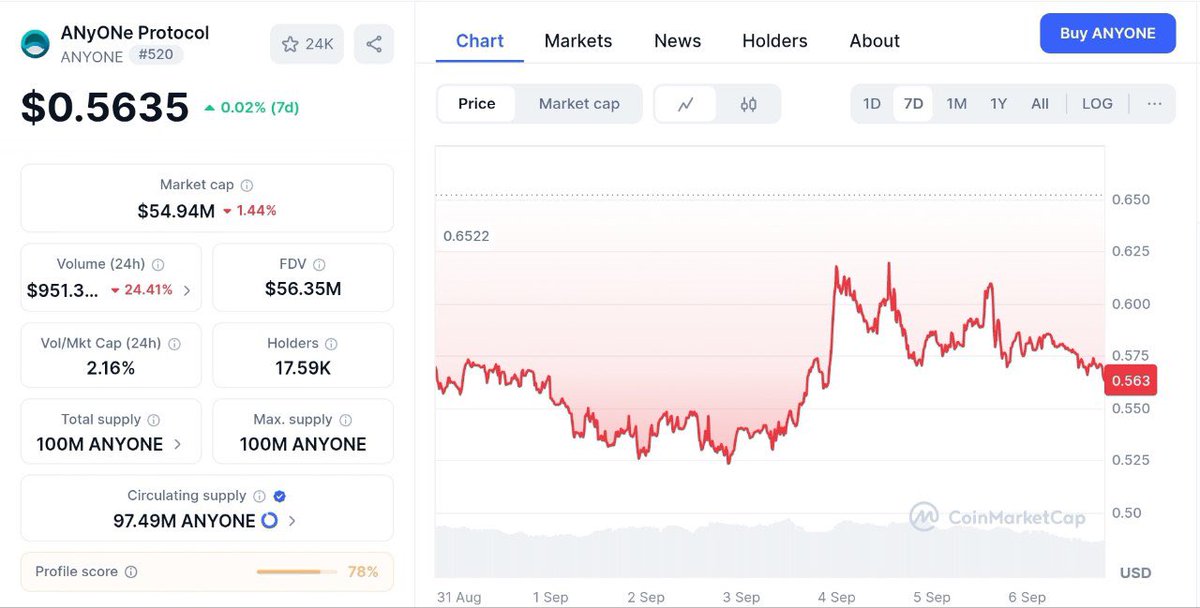
Task: Set chart range to 1M
Action: click(957, 104)
